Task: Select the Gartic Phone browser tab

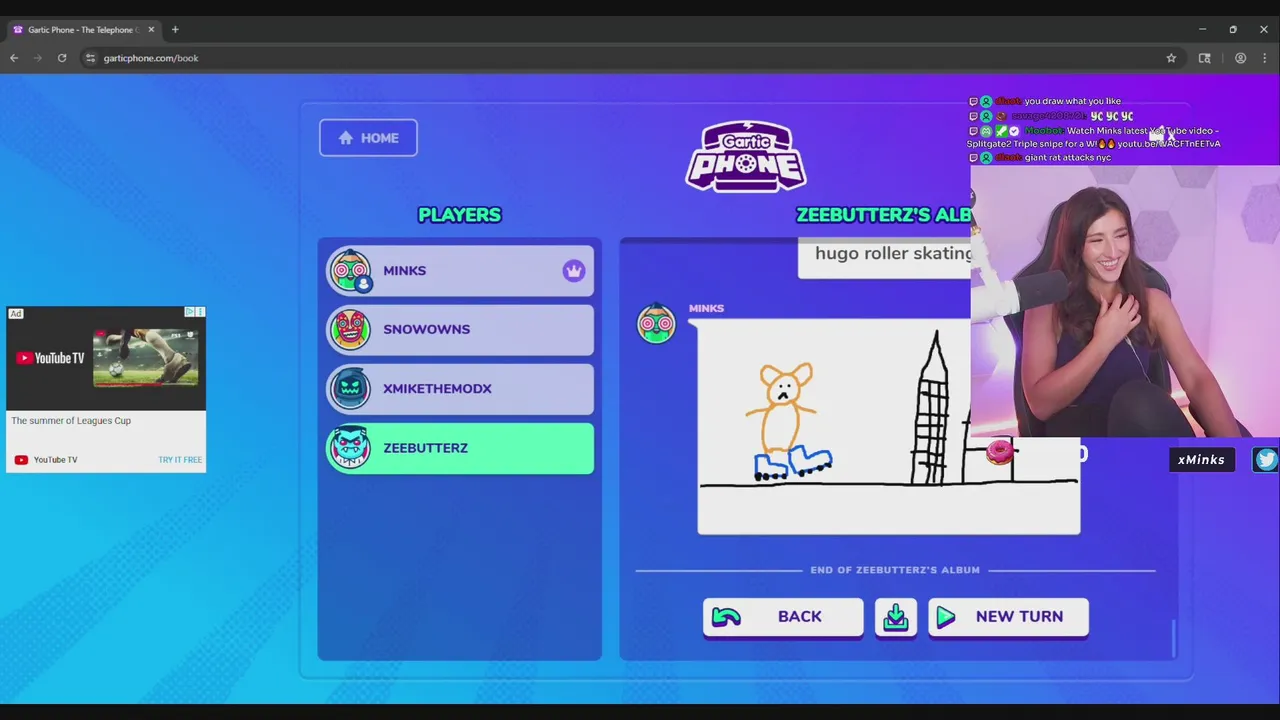Action: point(82,30)
